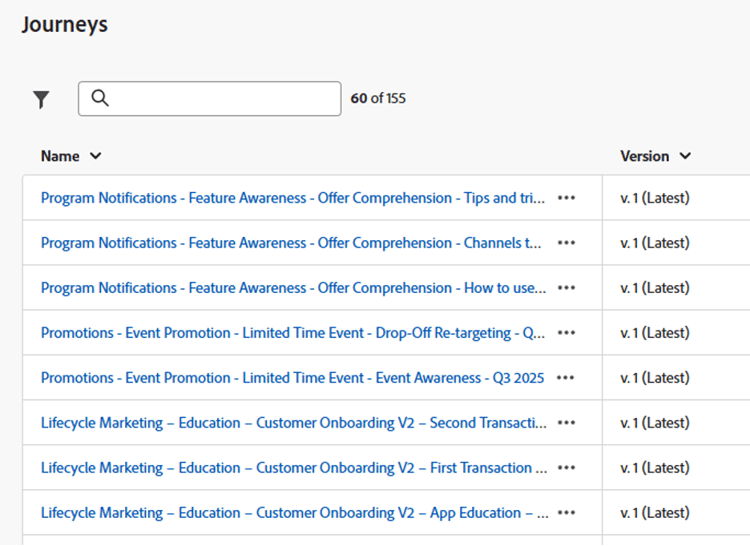Open the filter icon beside search
This screenshot has width=750, height=546.
tap(41, 99)
